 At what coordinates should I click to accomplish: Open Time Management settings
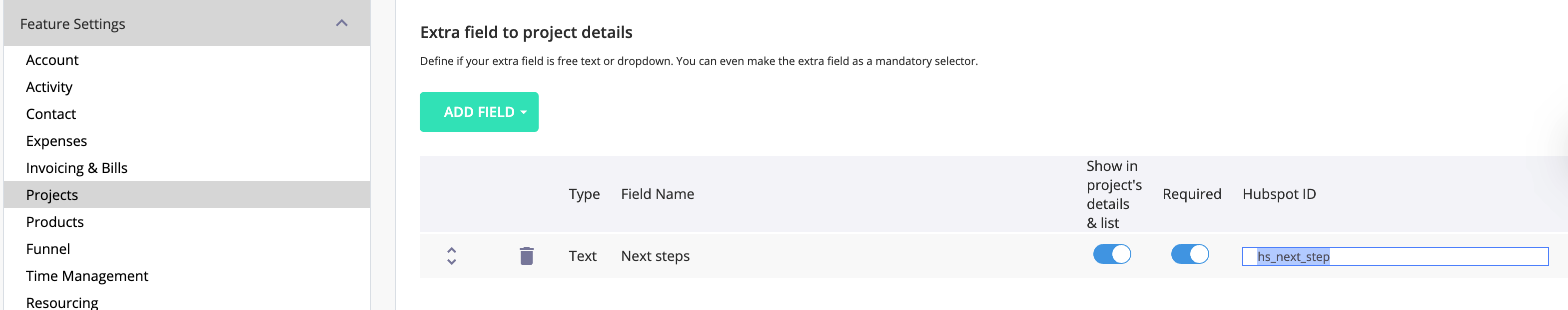[x=87, y=276]
